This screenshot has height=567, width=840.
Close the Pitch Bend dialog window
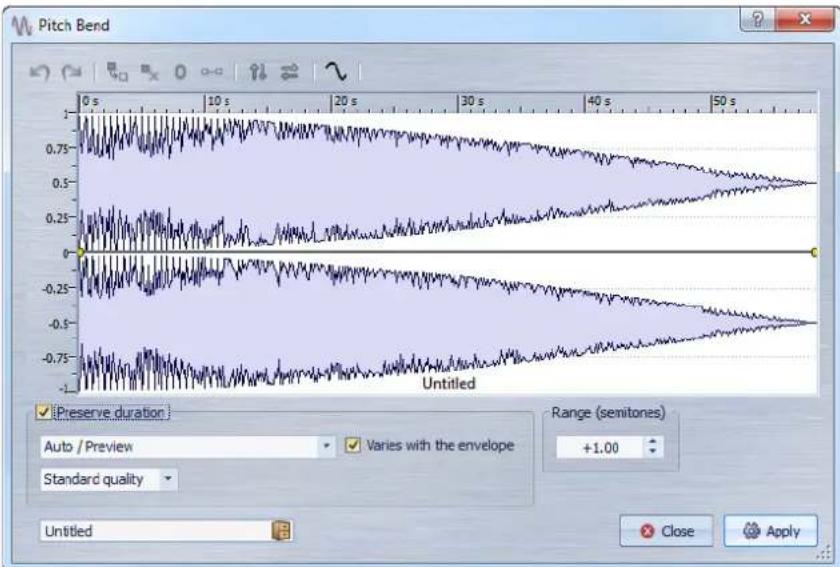(805, 20)
